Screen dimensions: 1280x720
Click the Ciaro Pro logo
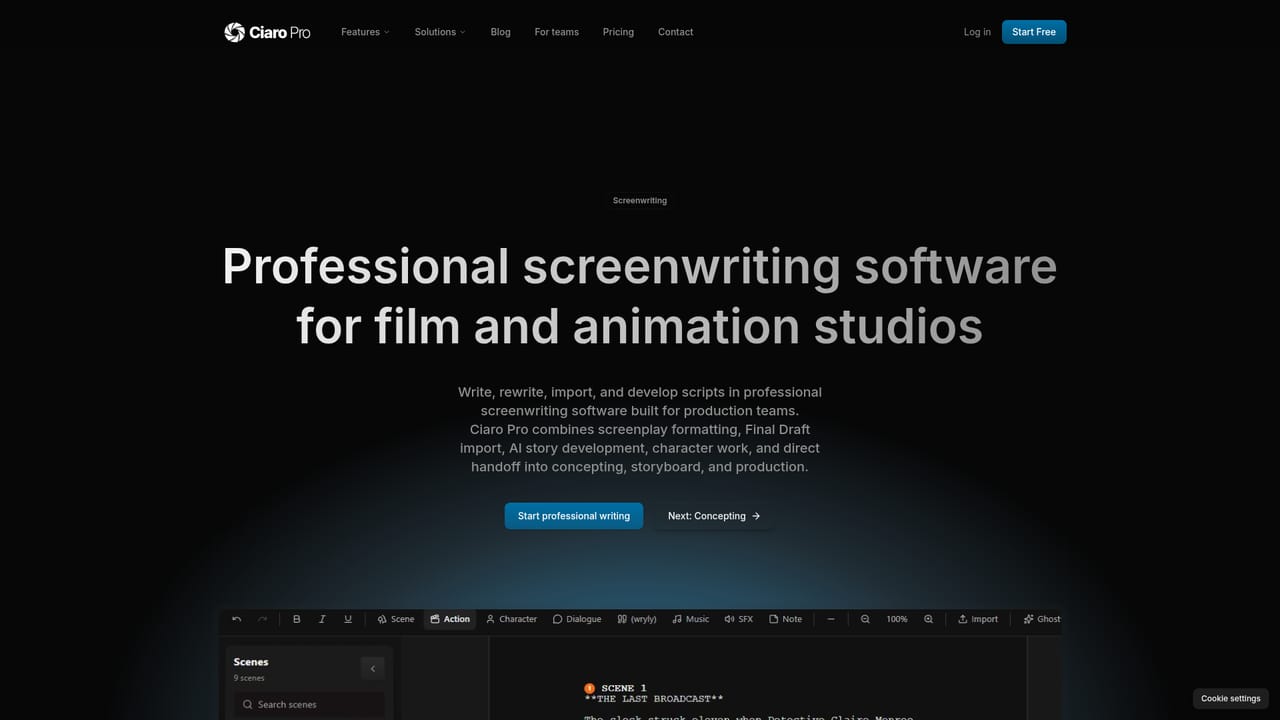coord(267,32)
